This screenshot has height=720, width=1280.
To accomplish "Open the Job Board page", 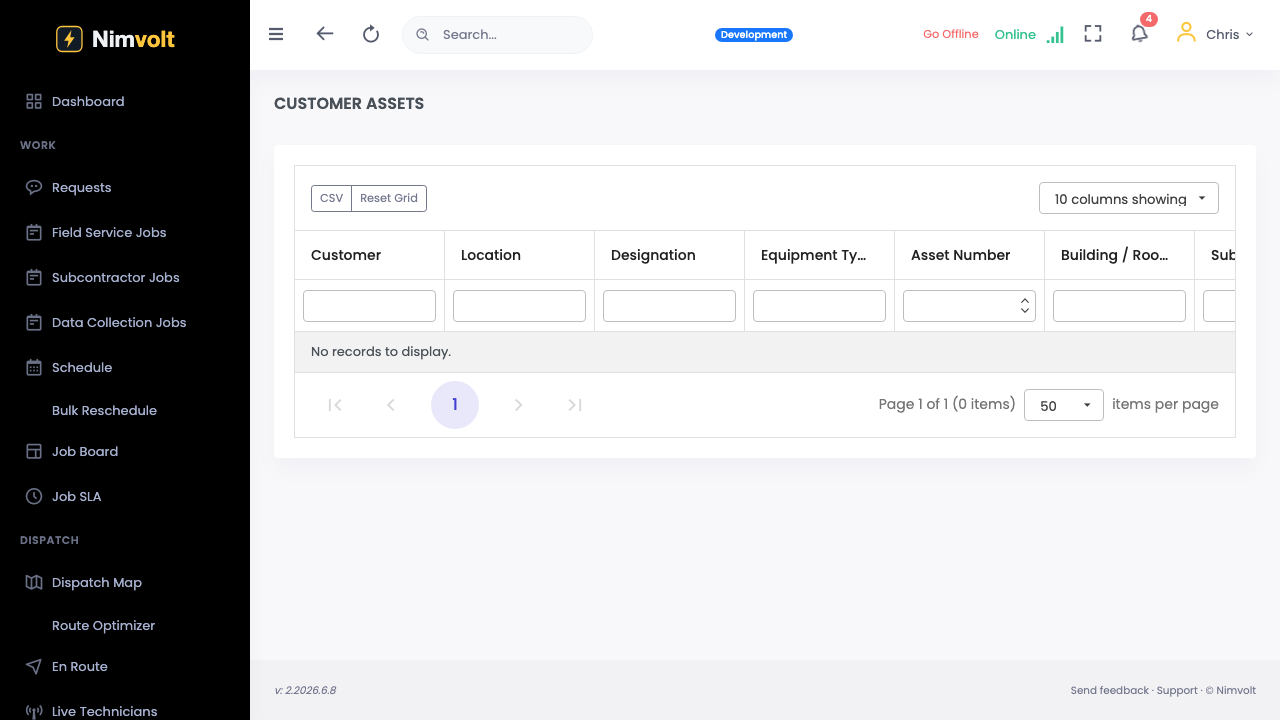I will tap(85, 451).
